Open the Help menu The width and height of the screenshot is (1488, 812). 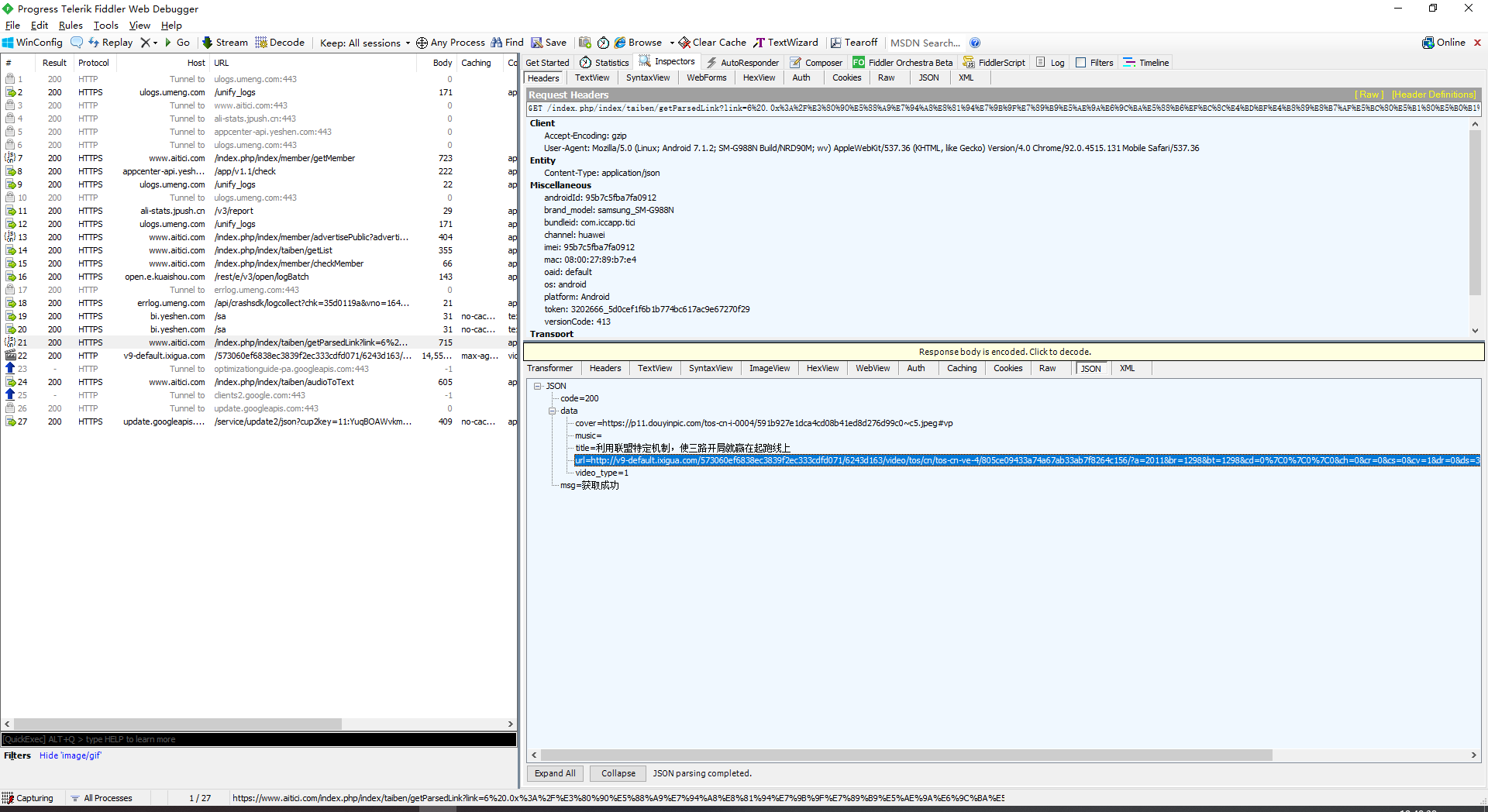pyautogui.click(x=171, y=26)
